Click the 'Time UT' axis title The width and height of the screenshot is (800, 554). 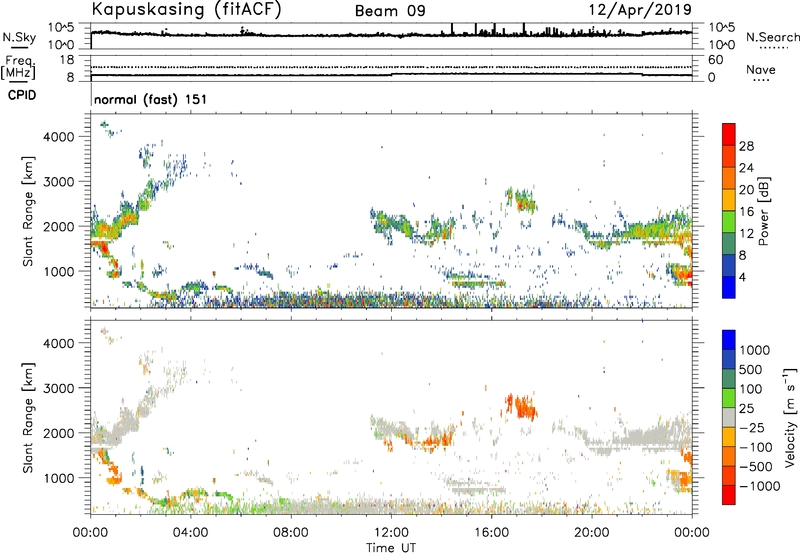coord(391,548)
